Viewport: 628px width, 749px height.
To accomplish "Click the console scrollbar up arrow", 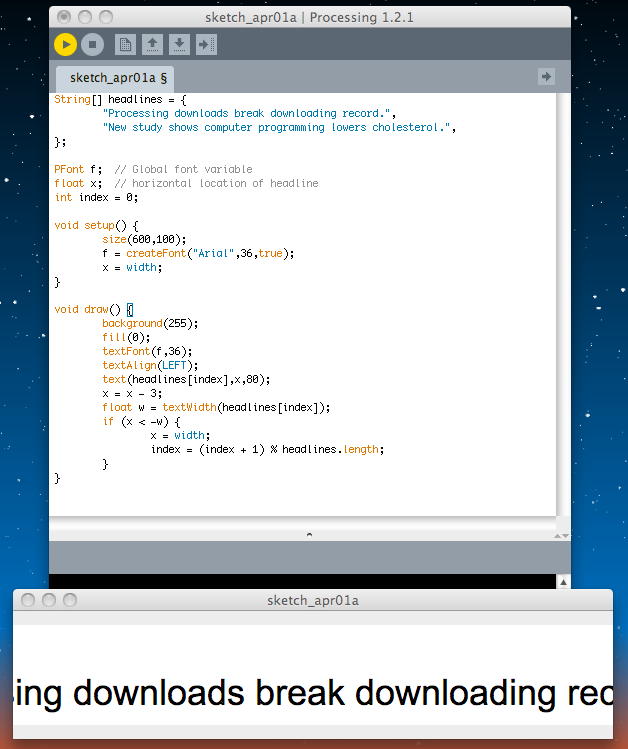I will click(x=564, y=582).
